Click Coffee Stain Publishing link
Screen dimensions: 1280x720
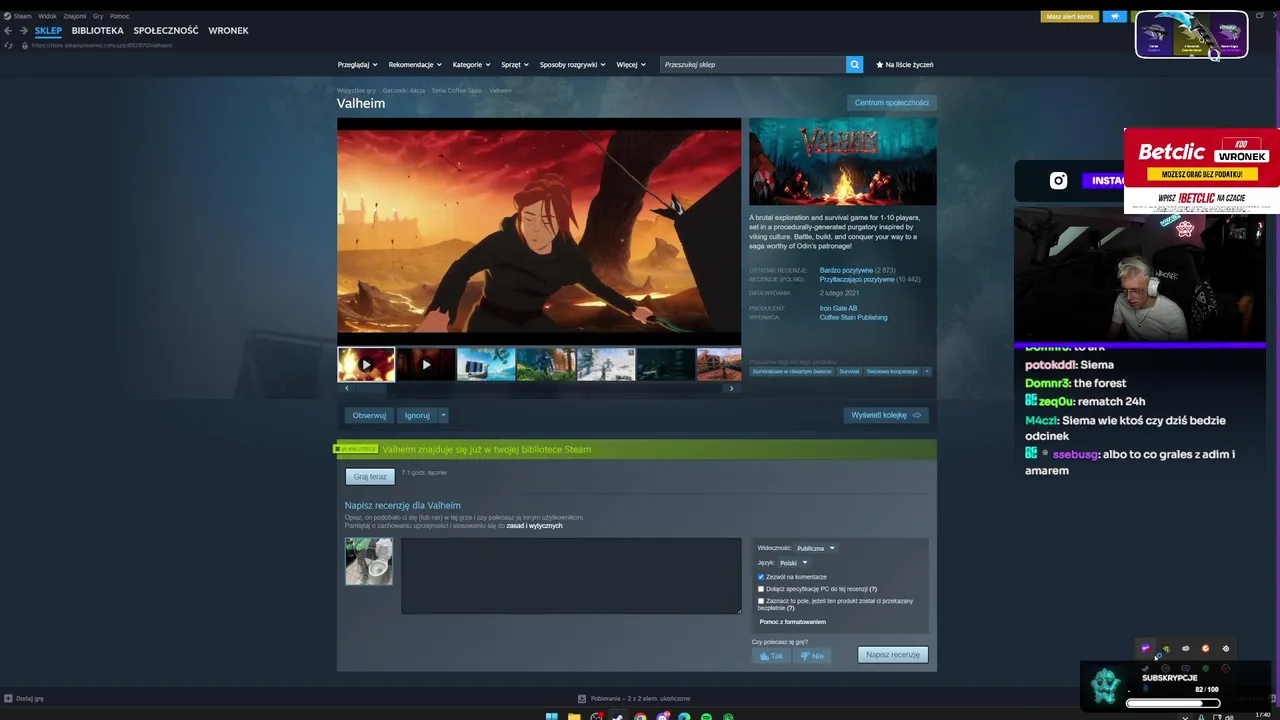[853, 317]
